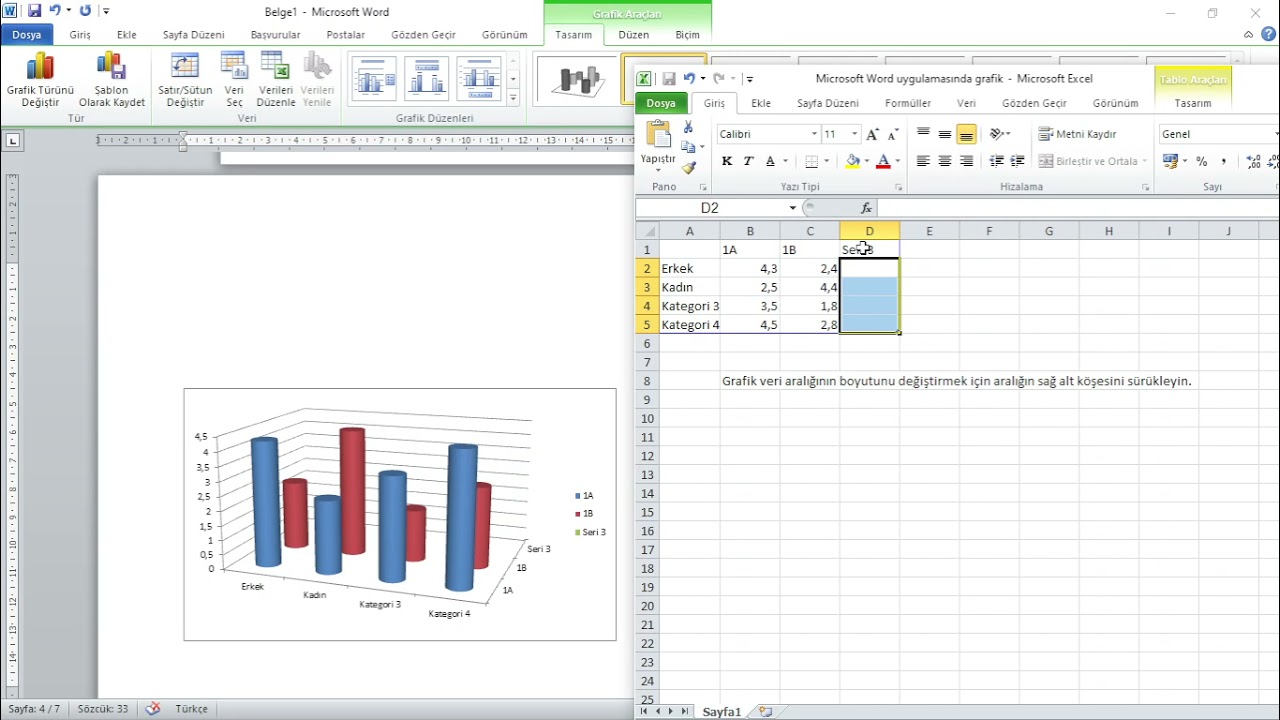
Task: Click Grafik Türünü Değiştir in Word ribbon
Action: click(40, 80)
